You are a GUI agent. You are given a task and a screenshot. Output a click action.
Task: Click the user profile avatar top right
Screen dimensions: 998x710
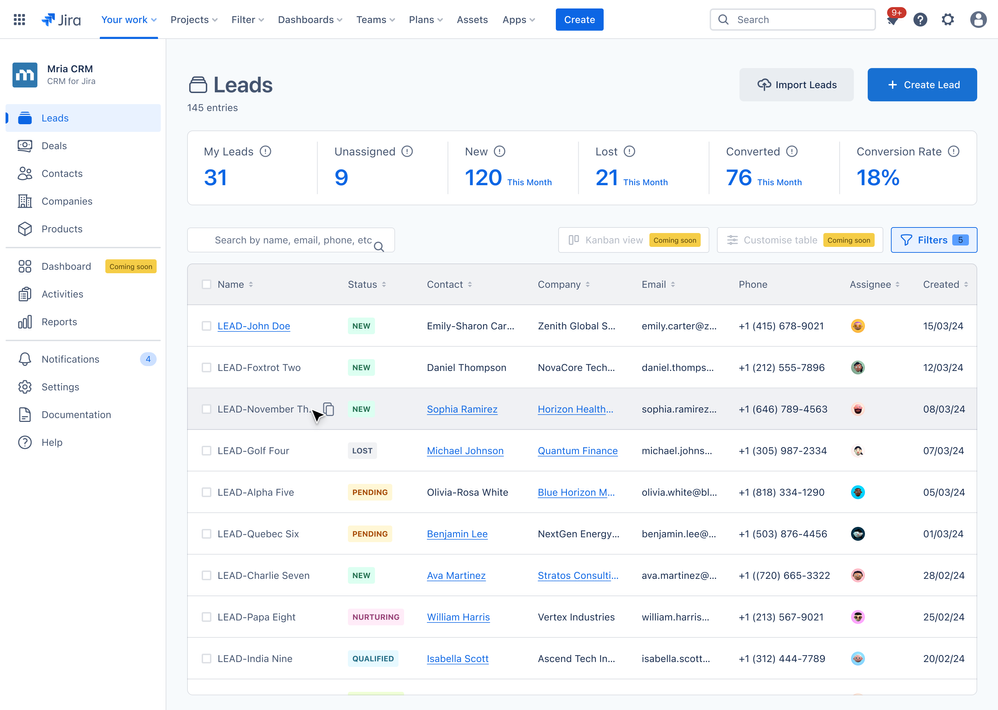(x=977, y=19)
